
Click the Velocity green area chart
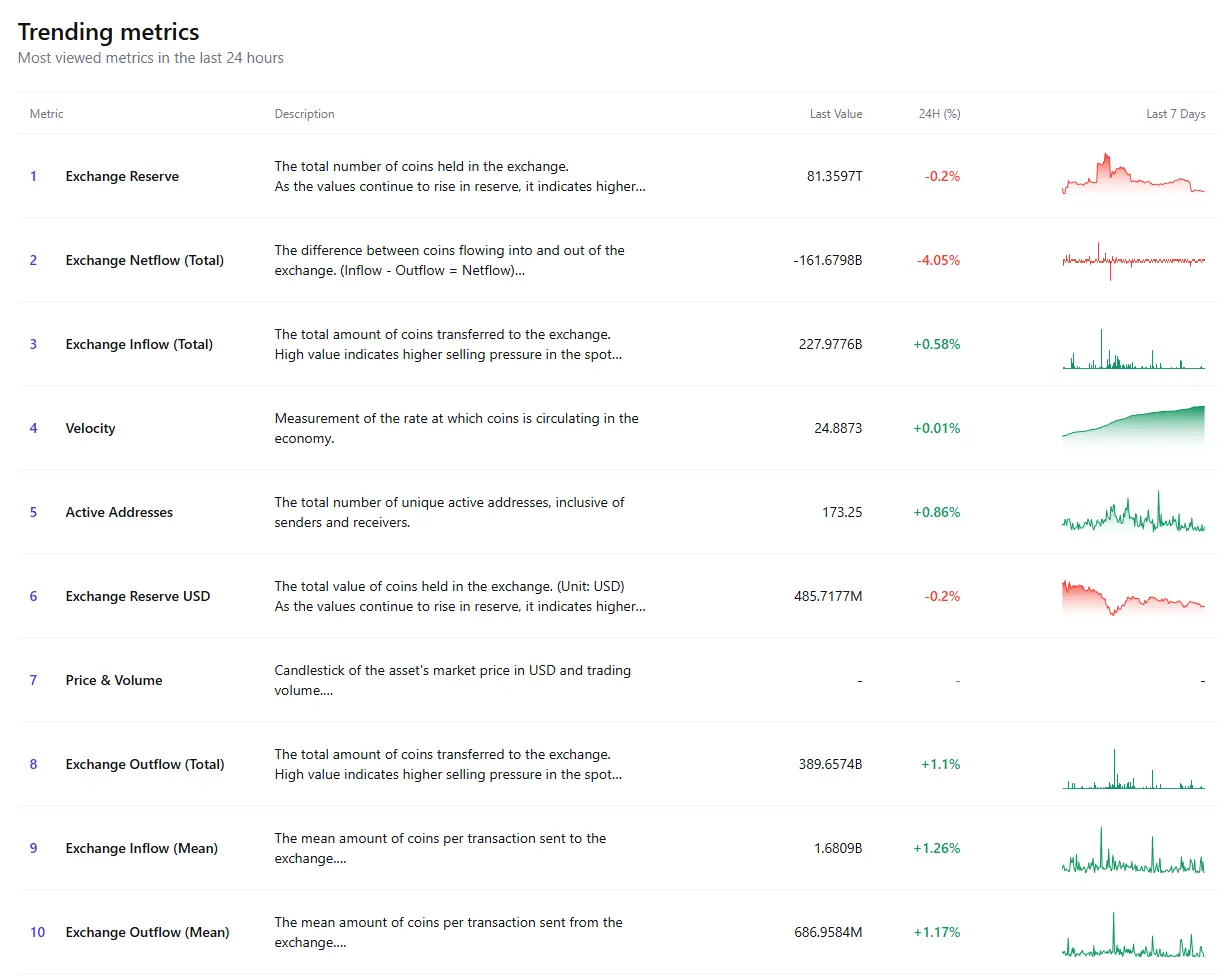pyautogui.click(x=1132, y=428)
